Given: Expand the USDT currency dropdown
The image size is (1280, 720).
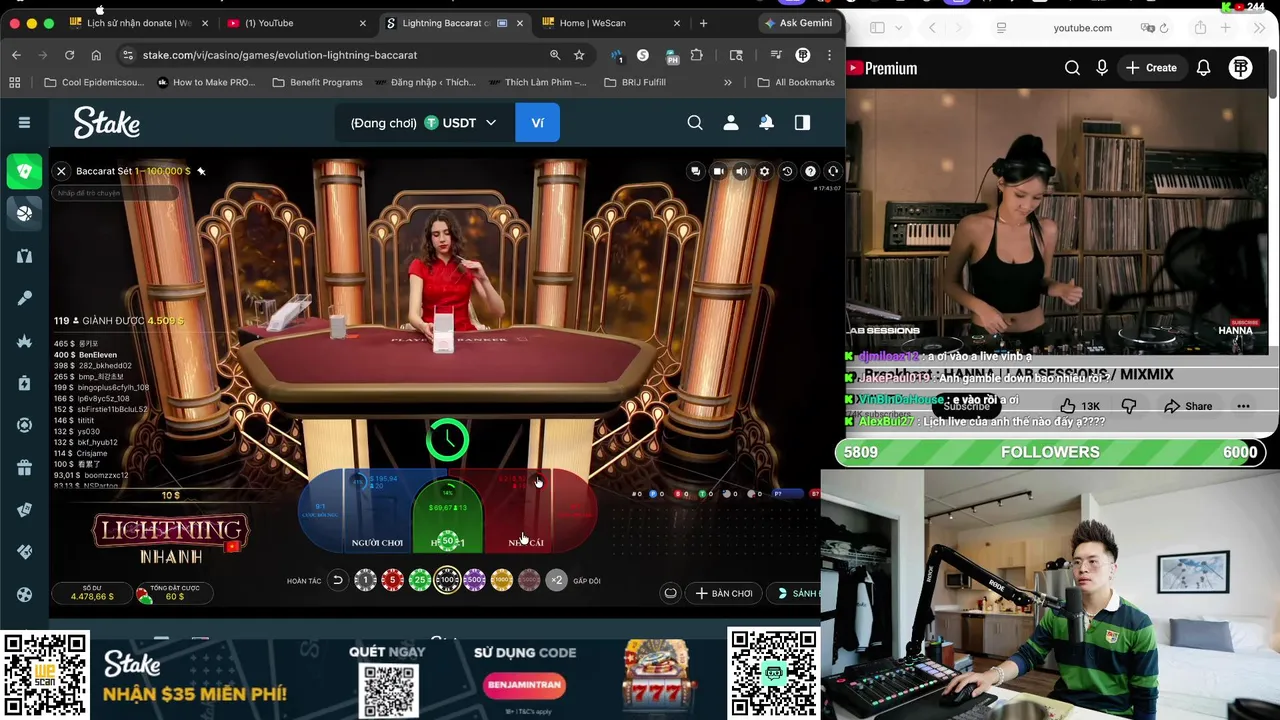Looking at the screenshot, I should click(491, 123).
